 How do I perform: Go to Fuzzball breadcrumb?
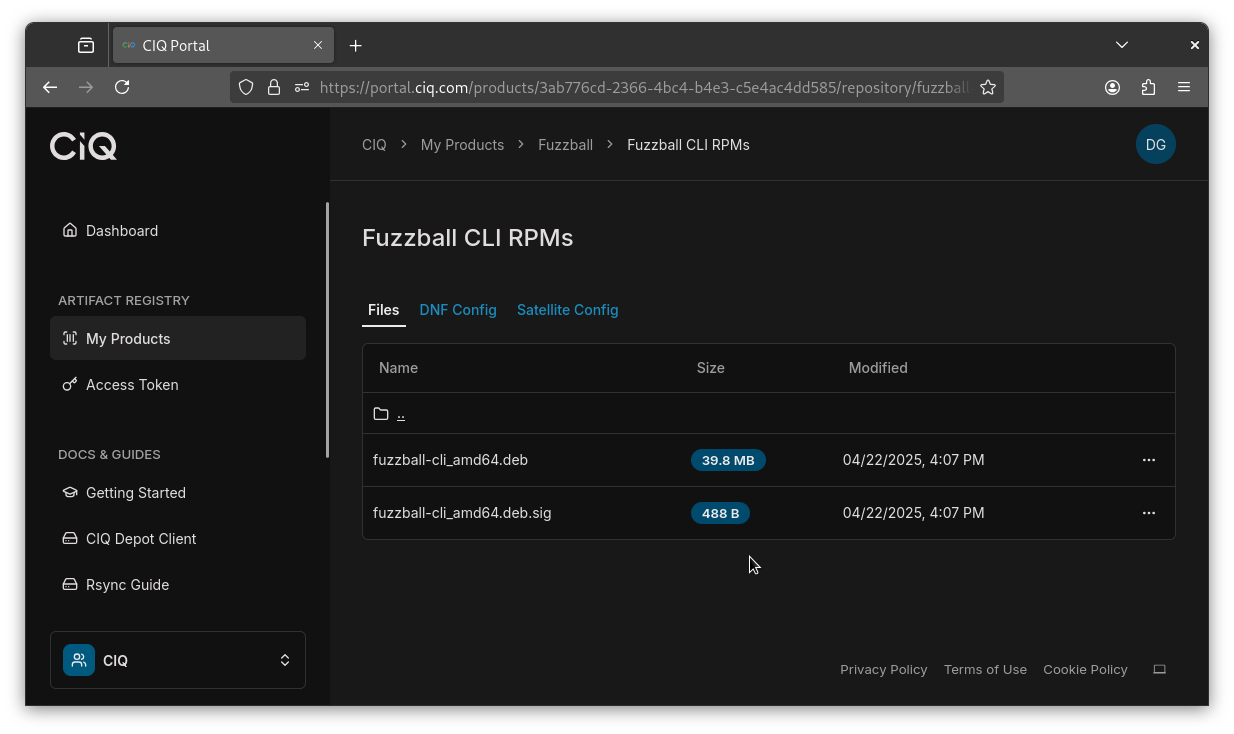click(x=565, y=145)
